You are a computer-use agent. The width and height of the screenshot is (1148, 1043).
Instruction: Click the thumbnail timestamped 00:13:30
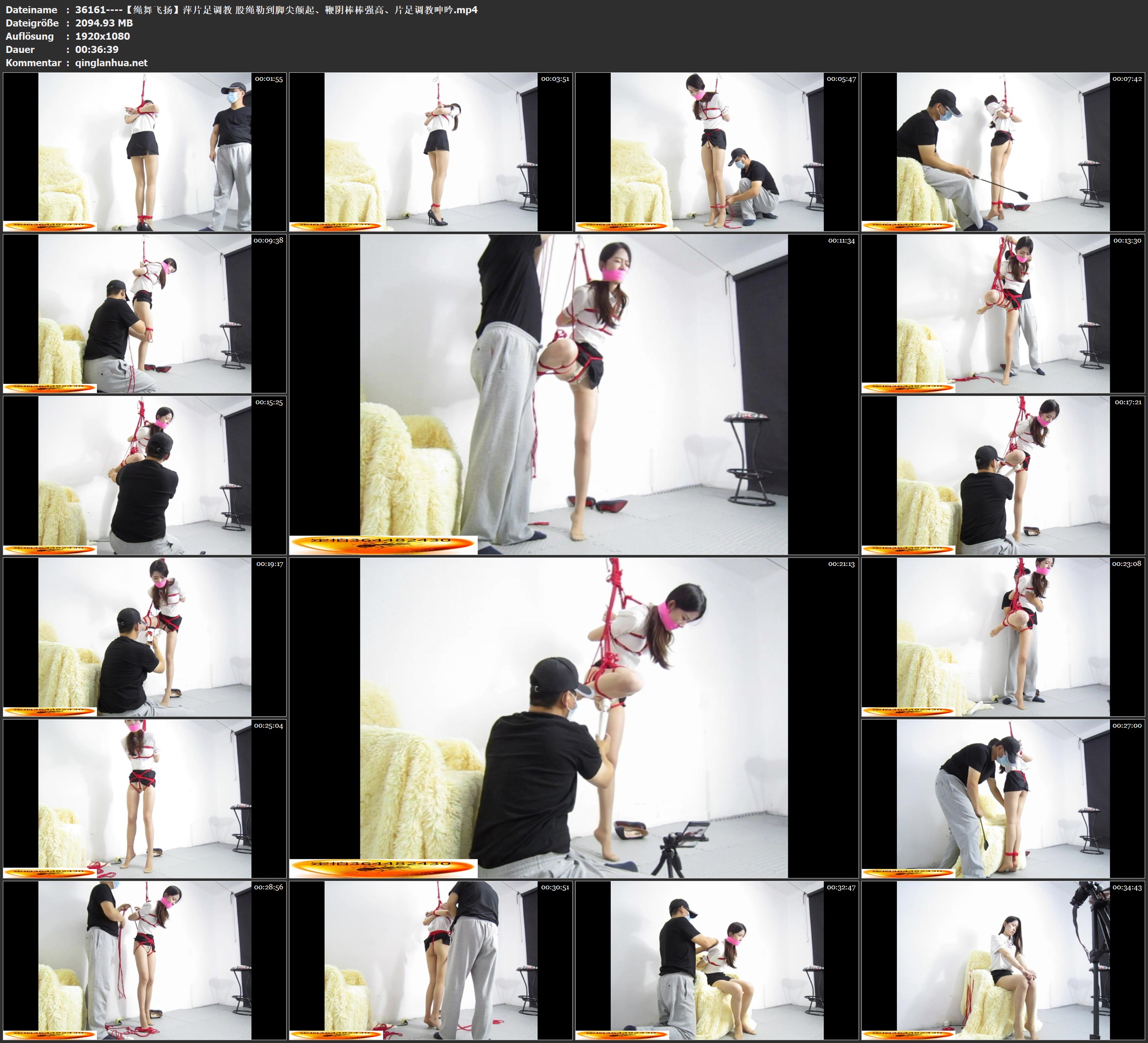[1003, 313]
